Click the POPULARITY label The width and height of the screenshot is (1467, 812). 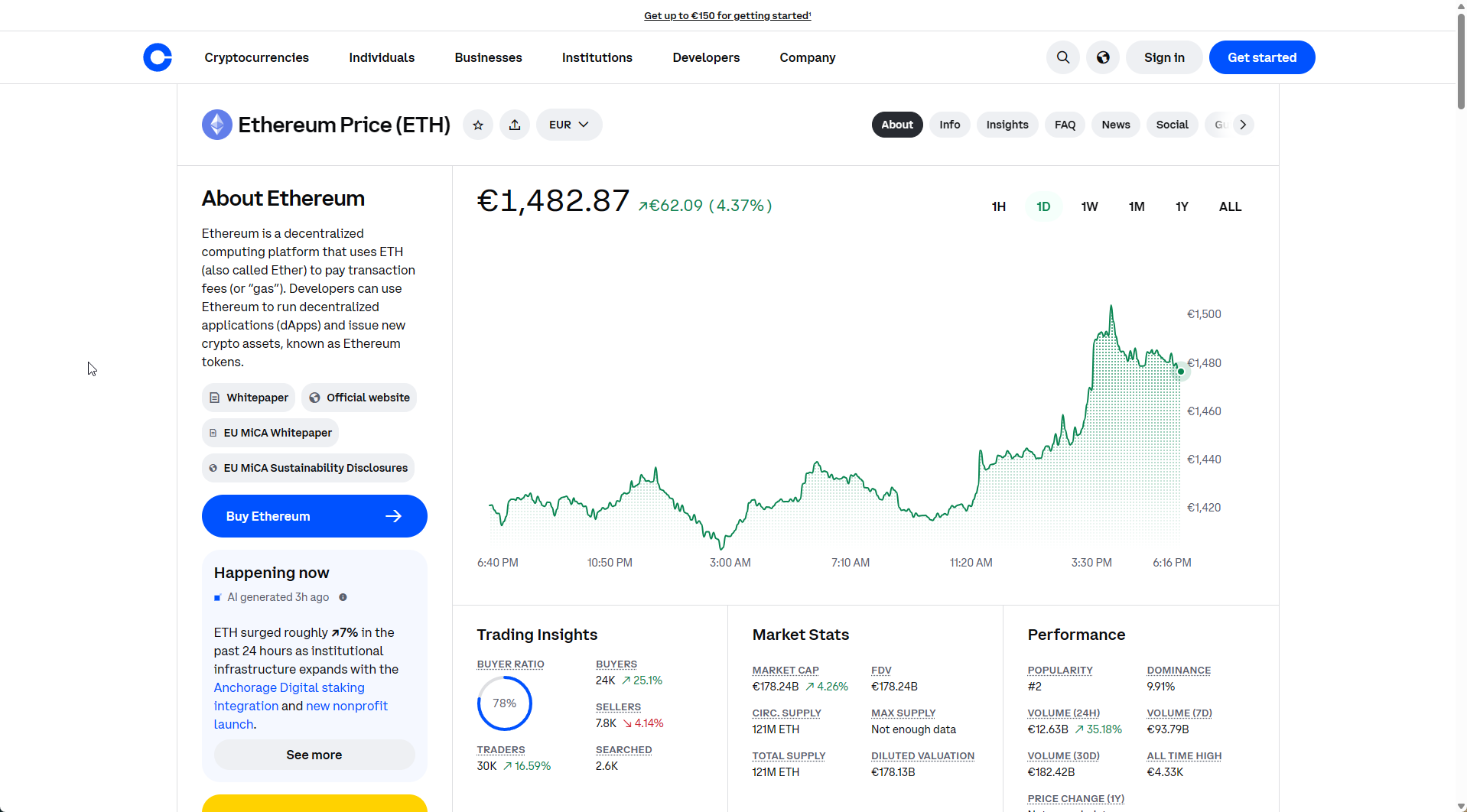[1060, 671]
